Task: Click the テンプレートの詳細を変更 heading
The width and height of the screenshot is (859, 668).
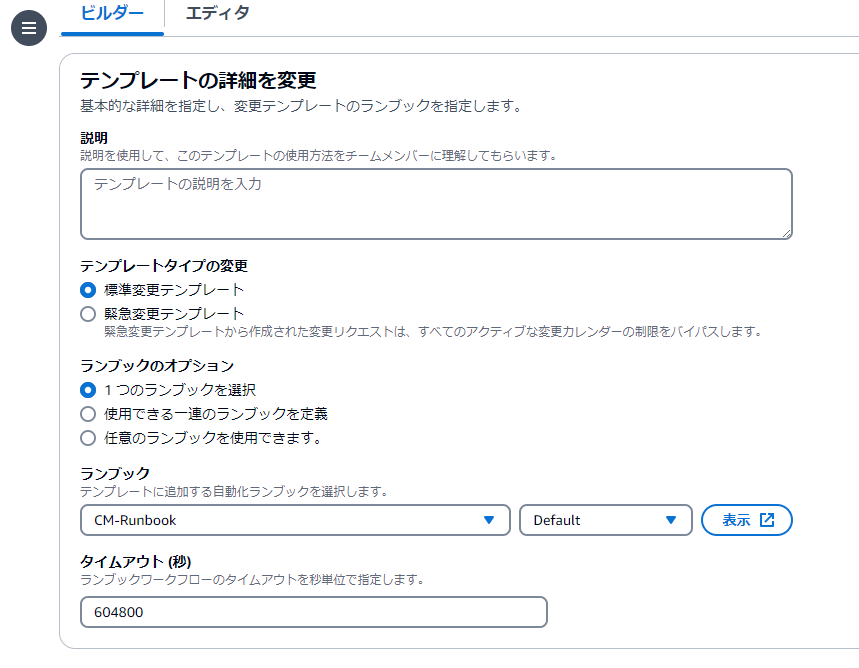Action: pos(198,81)
